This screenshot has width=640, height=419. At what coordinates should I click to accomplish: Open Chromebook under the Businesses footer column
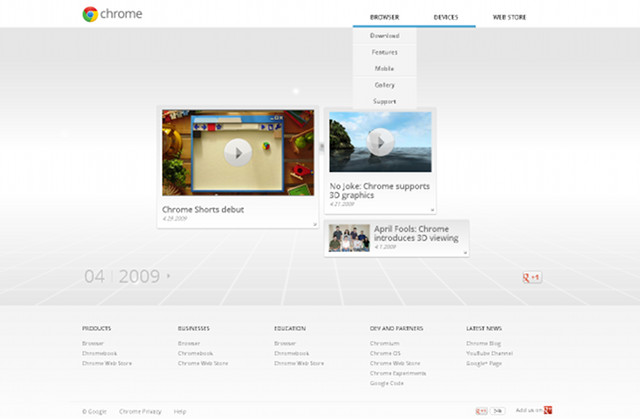pyautogui.click(x=196, y=353)
